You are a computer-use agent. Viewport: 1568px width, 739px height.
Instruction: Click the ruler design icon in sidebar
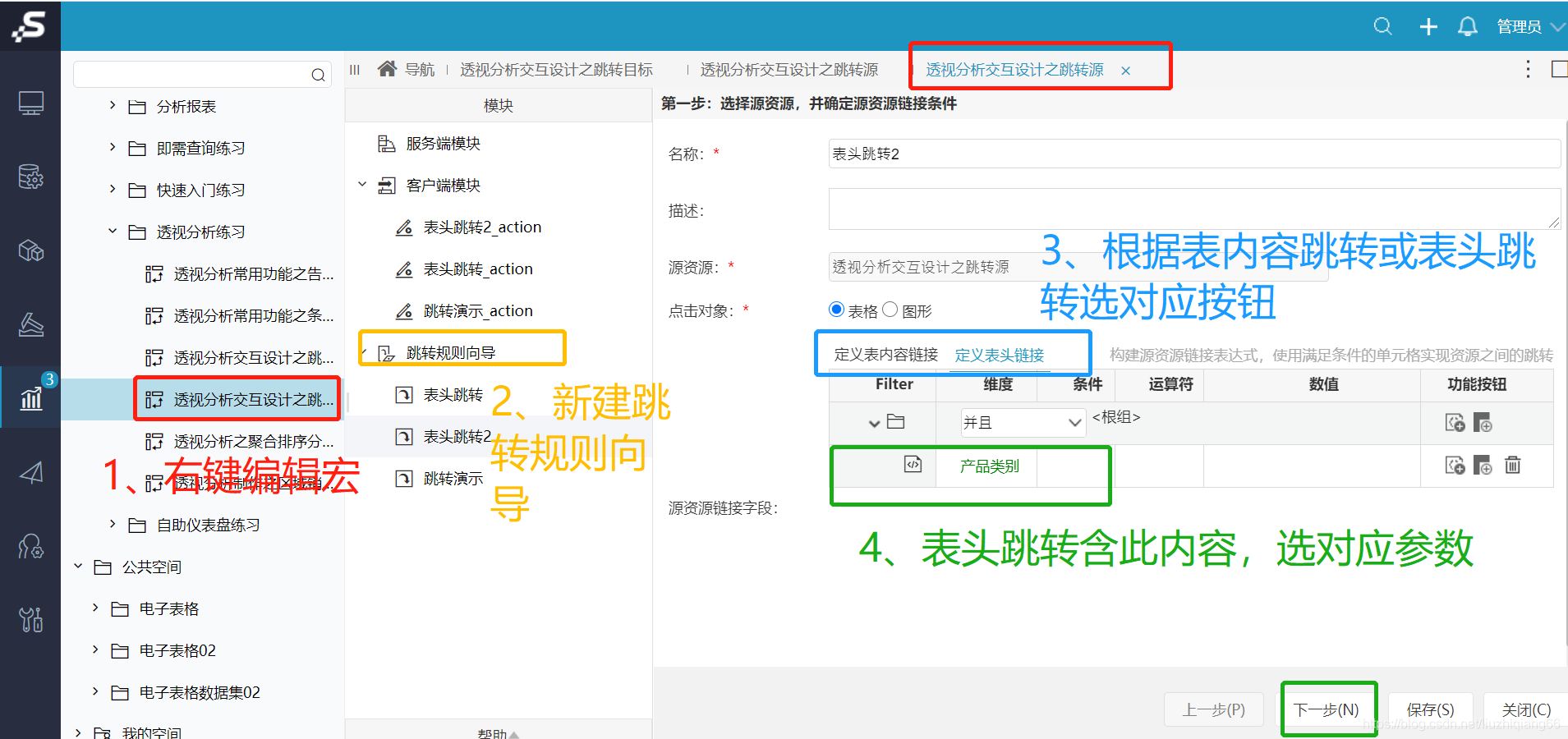click(x=31, y=324)
